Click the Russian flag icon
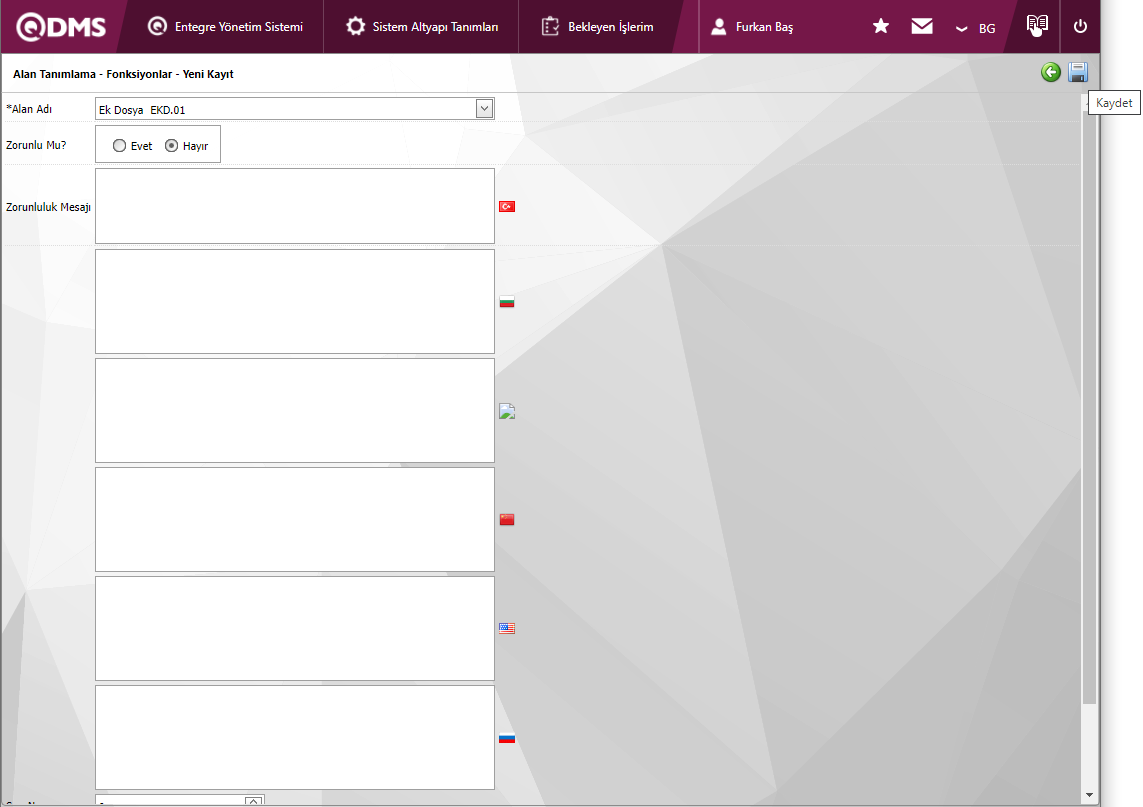Image resolution: width=1143 pixels, height=807 pixels. point(507,738)
